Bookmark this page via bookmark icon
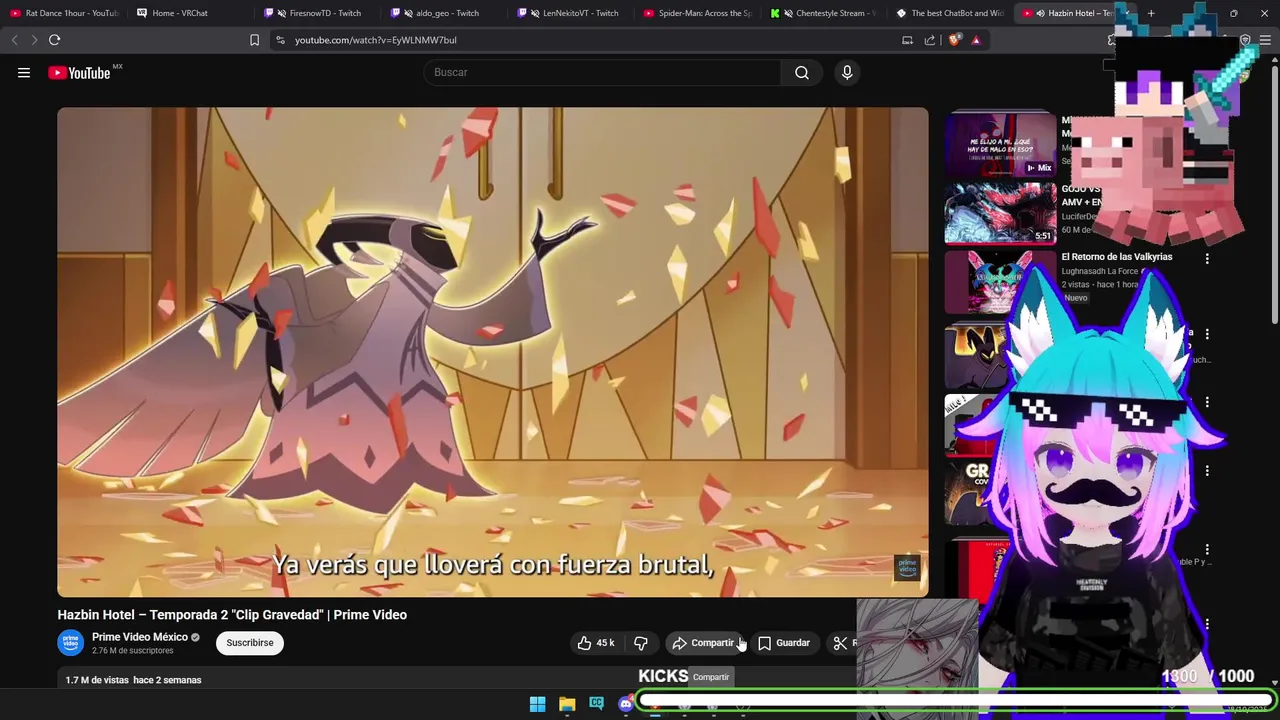This screenshot has height=720, width=1280. point(254,40)
